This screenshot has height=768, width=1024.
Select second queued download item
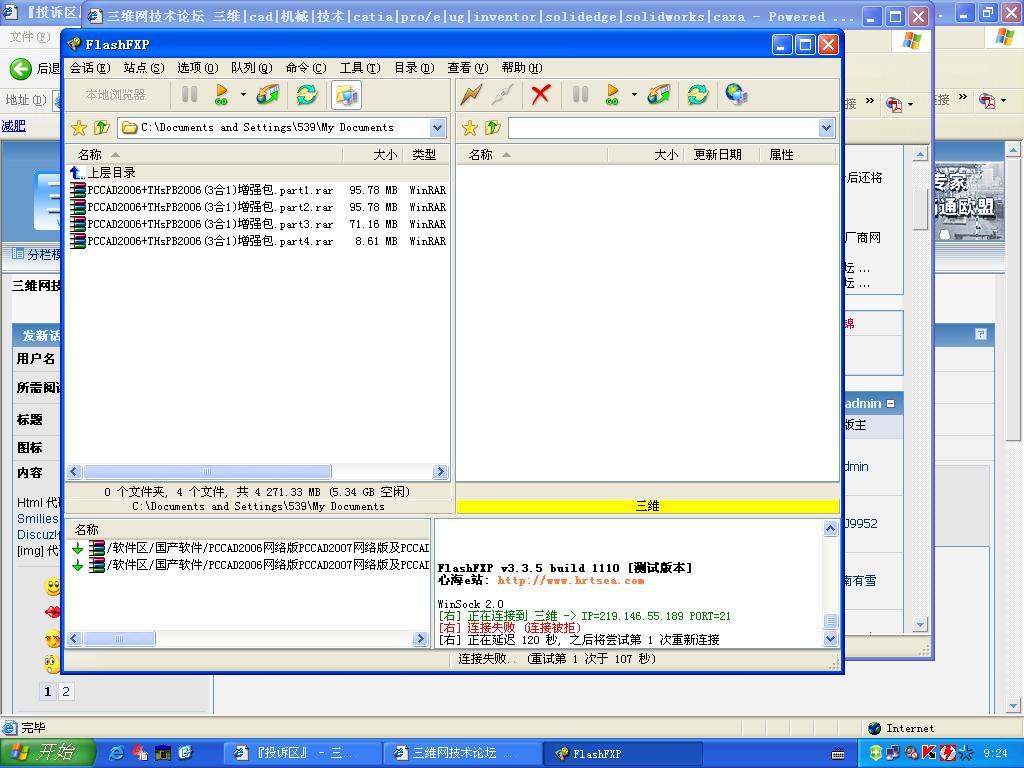(250, 565)
